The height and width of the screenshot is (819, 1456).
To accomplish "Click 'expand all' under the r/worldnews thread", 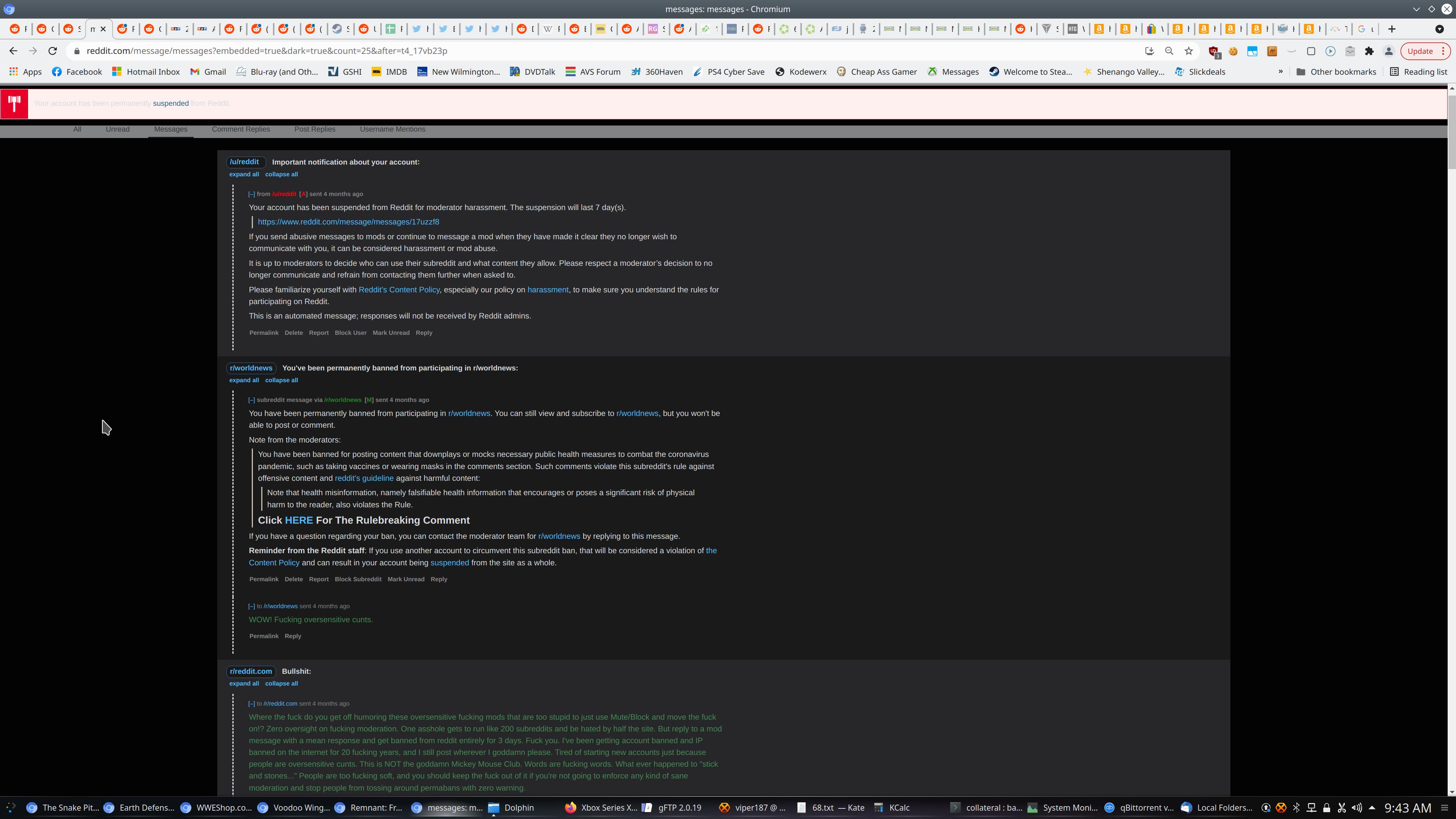I will [243, 380].
